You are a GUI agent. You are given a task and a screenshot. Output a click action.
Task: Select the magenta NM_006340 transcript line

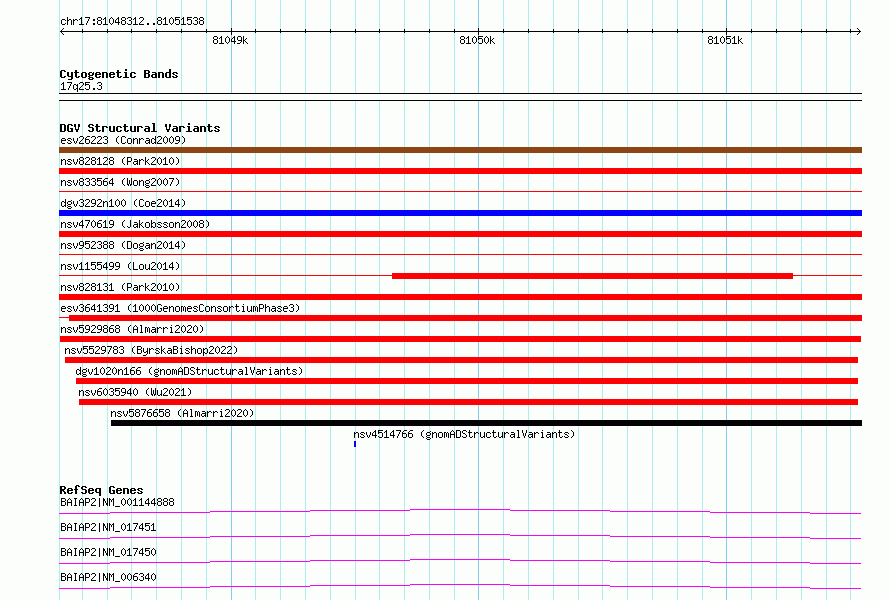tap(460, 586)
